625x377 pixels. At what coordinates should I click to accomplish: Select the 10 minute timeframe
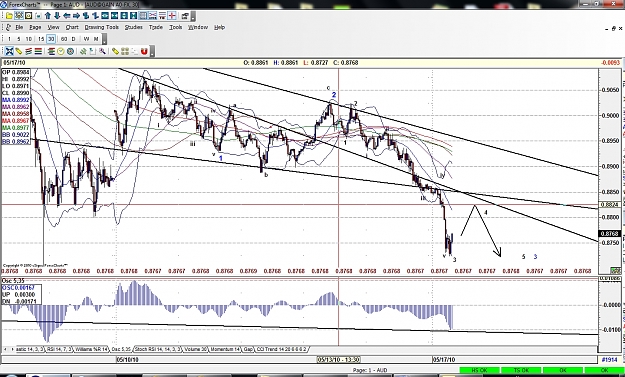[29, 39]
